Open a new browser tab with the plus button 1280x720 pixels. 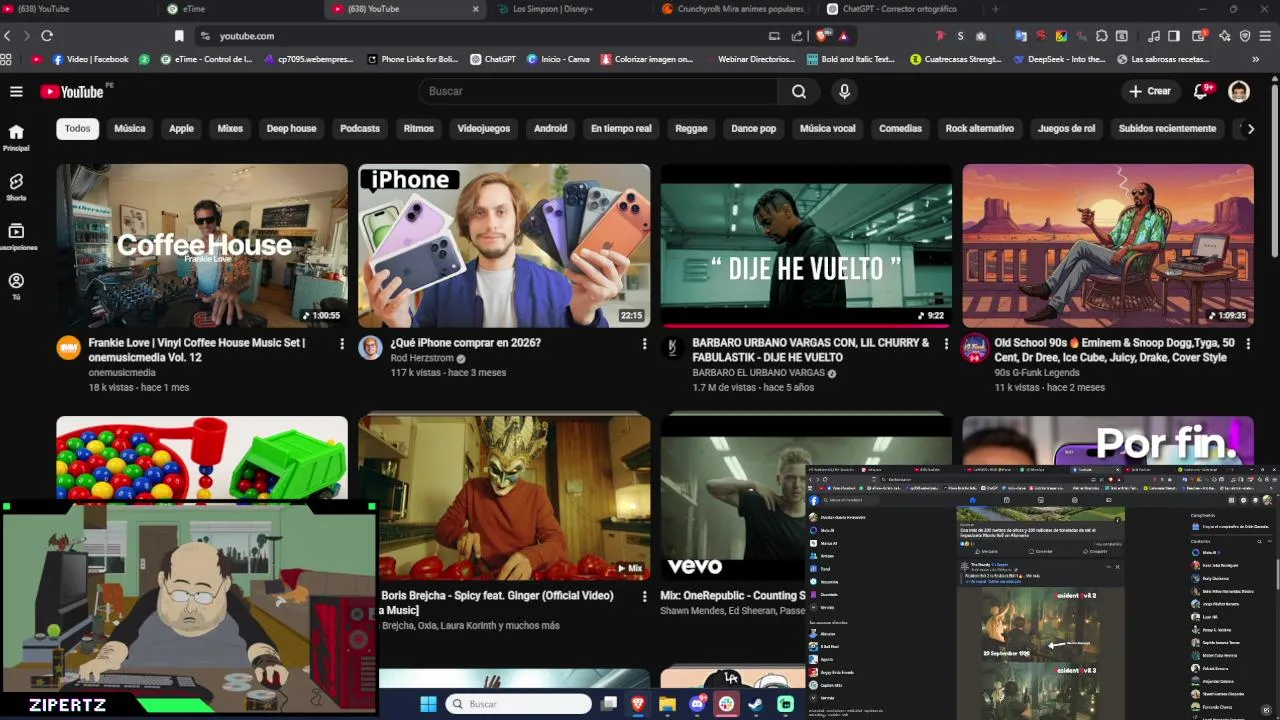click(994, 9)
